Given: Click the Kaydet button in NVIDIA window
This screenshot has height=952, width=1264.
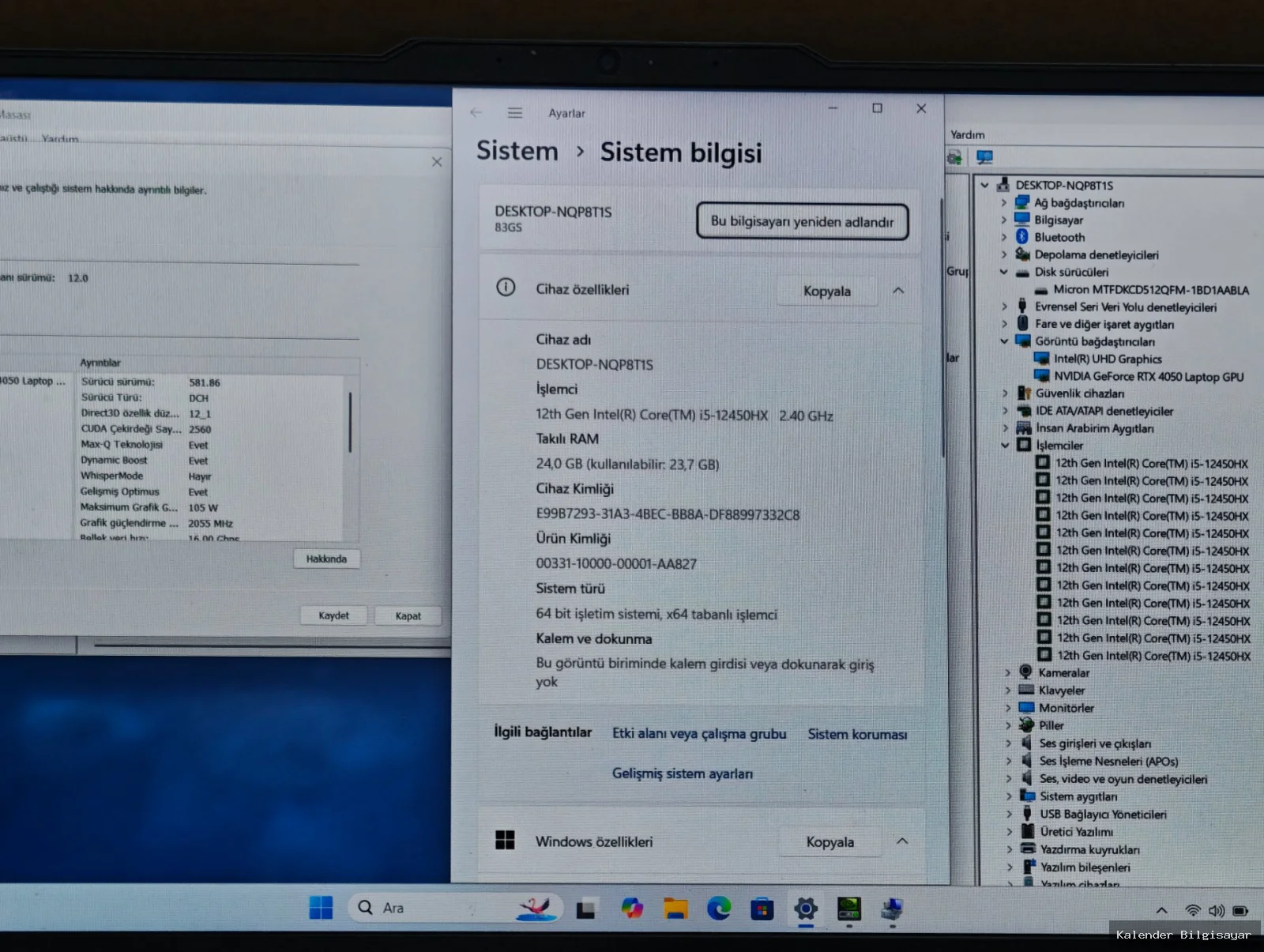Looking at the screenshot, I should [x=333, y=615].
